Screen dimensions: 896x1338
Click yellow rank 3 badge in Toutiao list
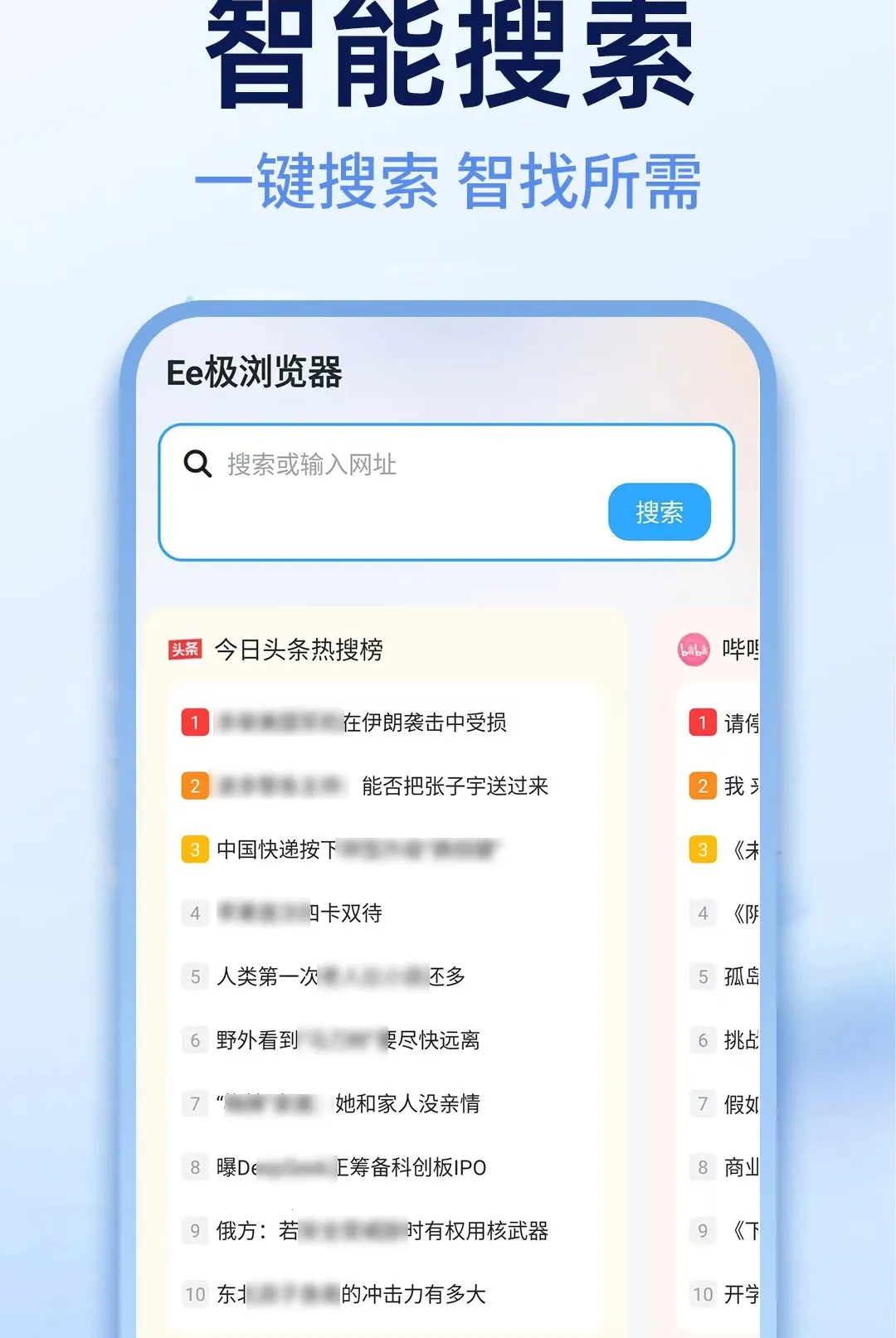[195, 849]
